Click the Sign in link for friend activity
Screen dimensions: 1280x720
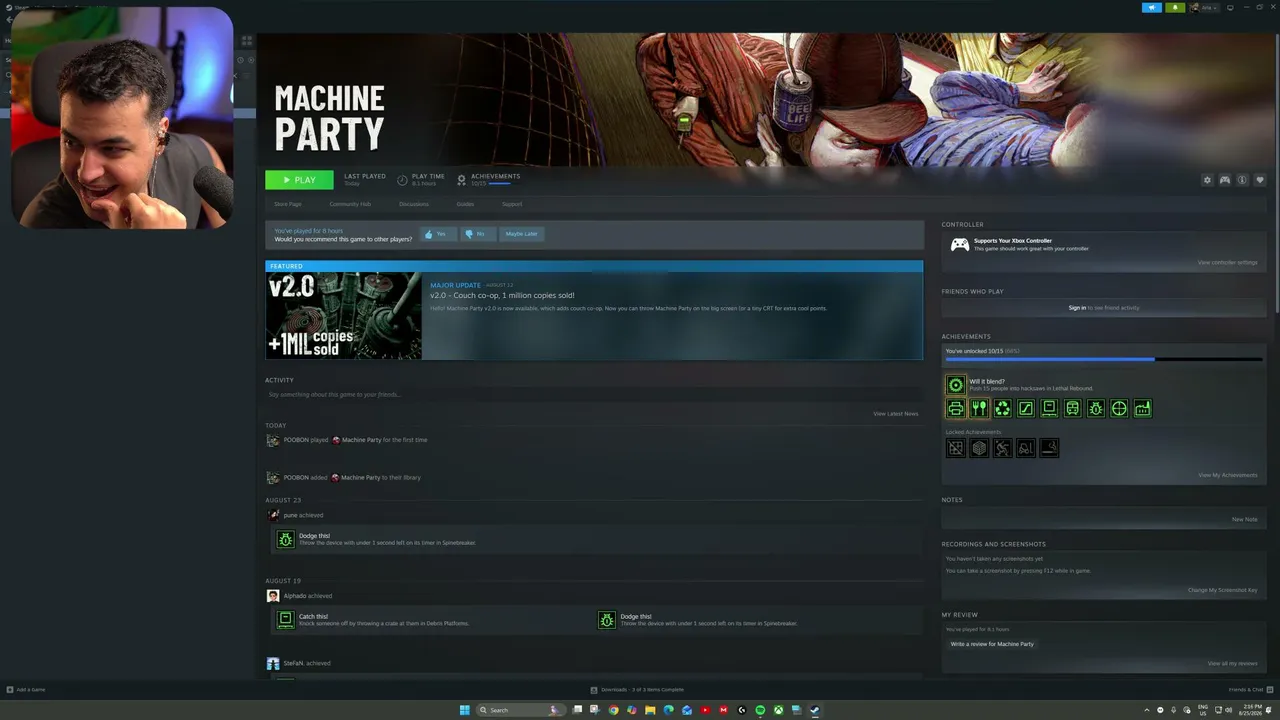[x=1077, y=308]
